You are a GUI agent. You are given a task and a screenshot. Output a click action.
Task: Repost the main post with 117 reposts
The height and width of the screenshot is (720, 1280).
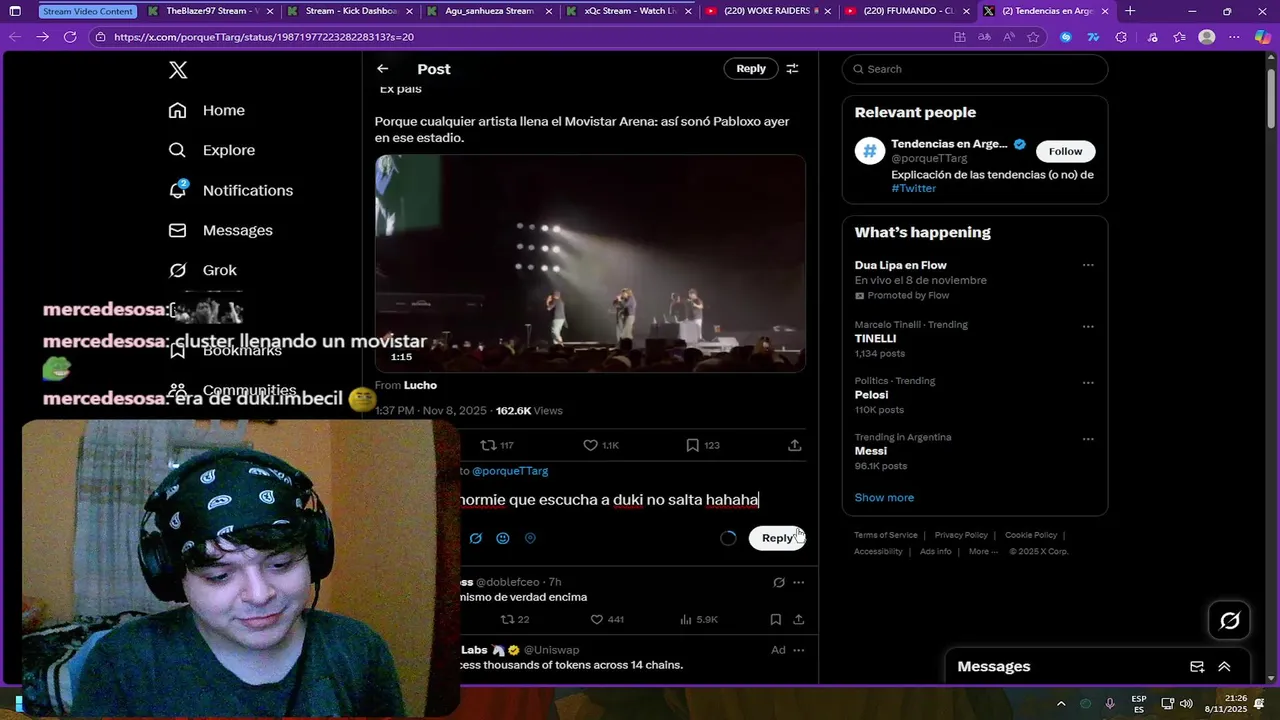click(x=497, y=445)
